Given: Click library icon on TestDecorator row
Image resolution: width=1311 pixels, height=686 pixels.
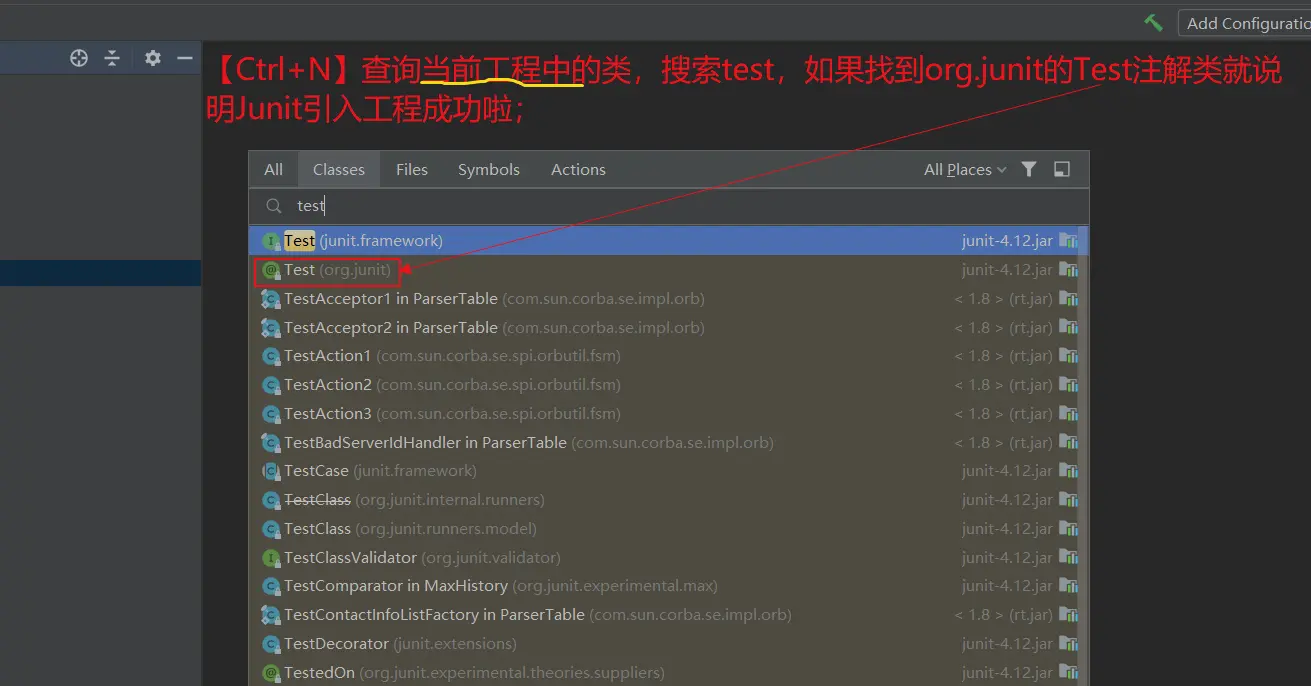Looking at the screenshot, I should (x=1069, y=644).
